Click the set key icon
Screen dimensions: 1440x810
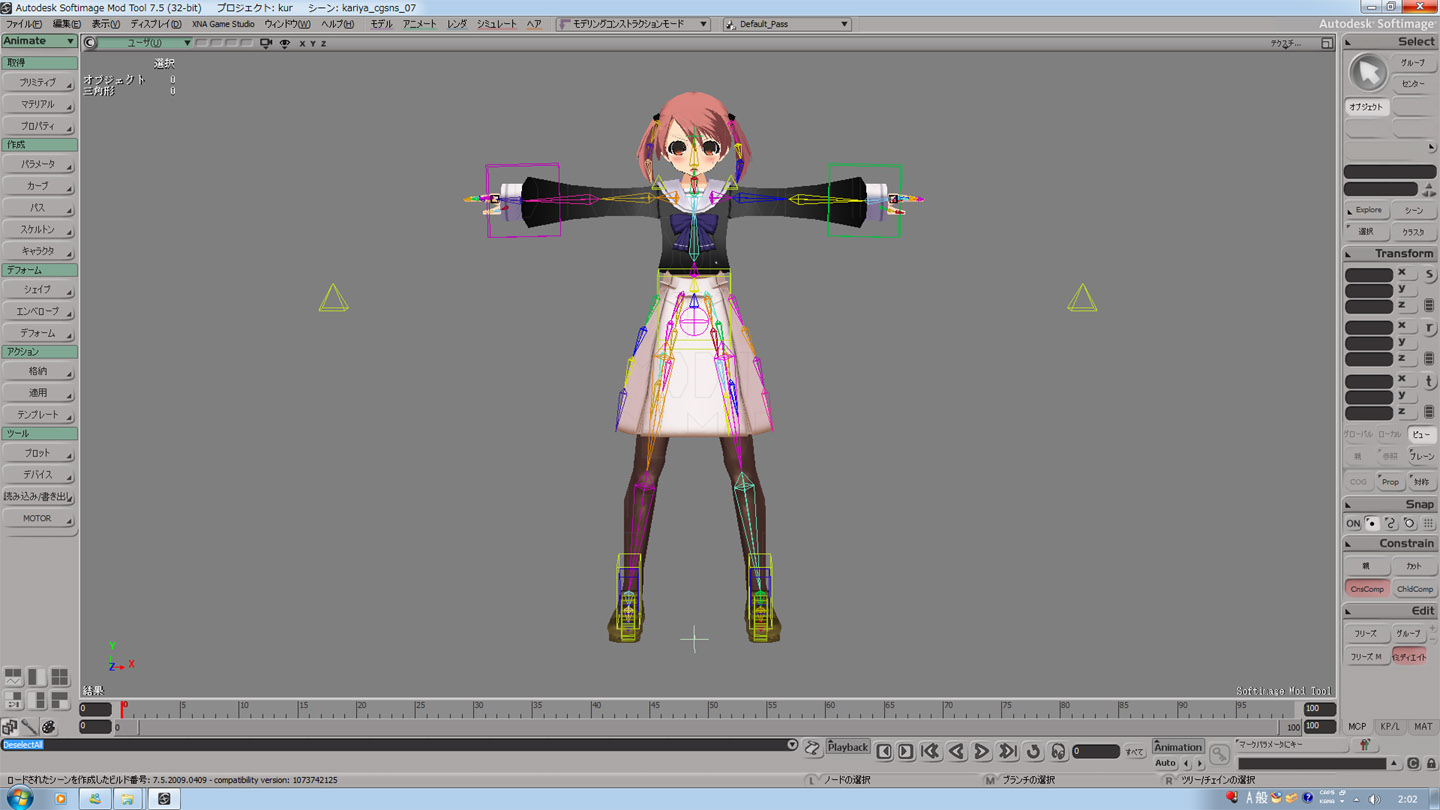point(1219,753)
